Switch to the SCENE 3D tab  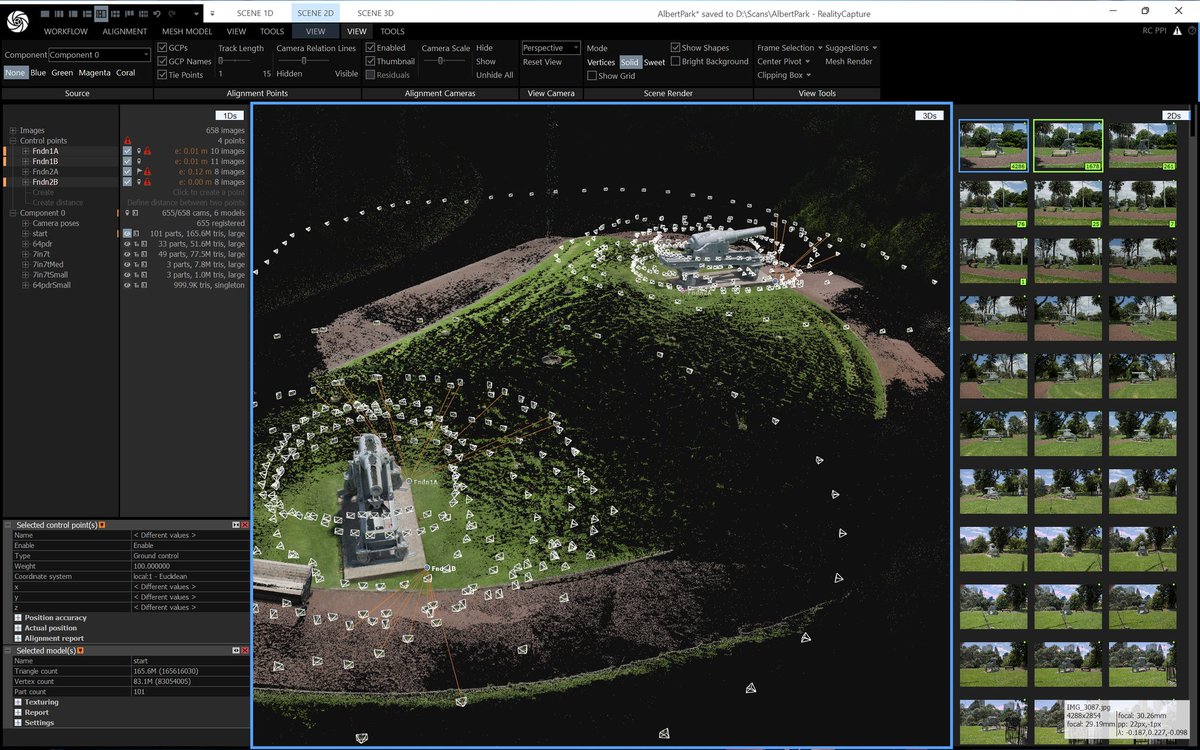(x=375, y=13)
